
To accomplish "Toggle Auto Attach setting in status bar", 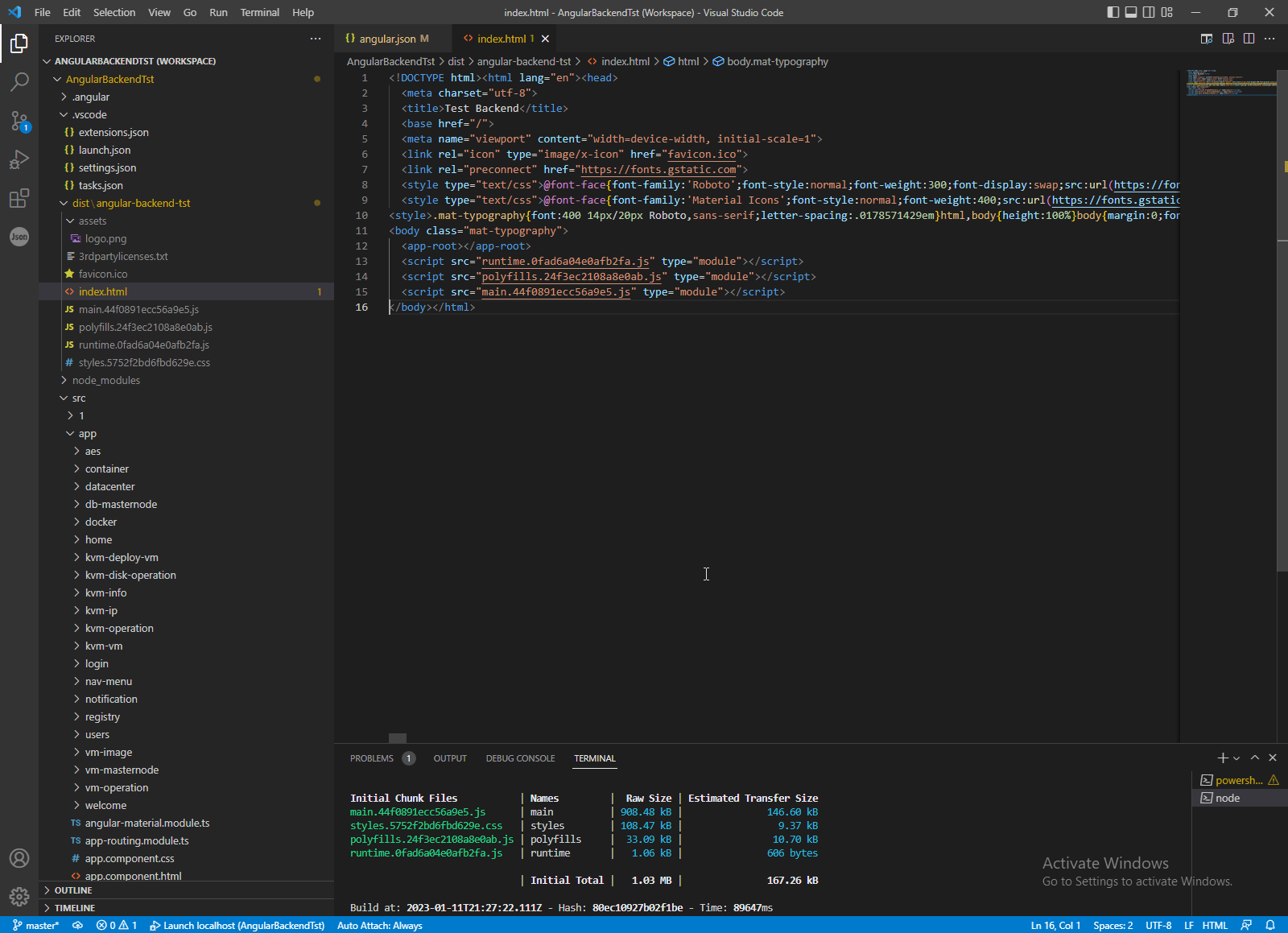I will [379, 925].
